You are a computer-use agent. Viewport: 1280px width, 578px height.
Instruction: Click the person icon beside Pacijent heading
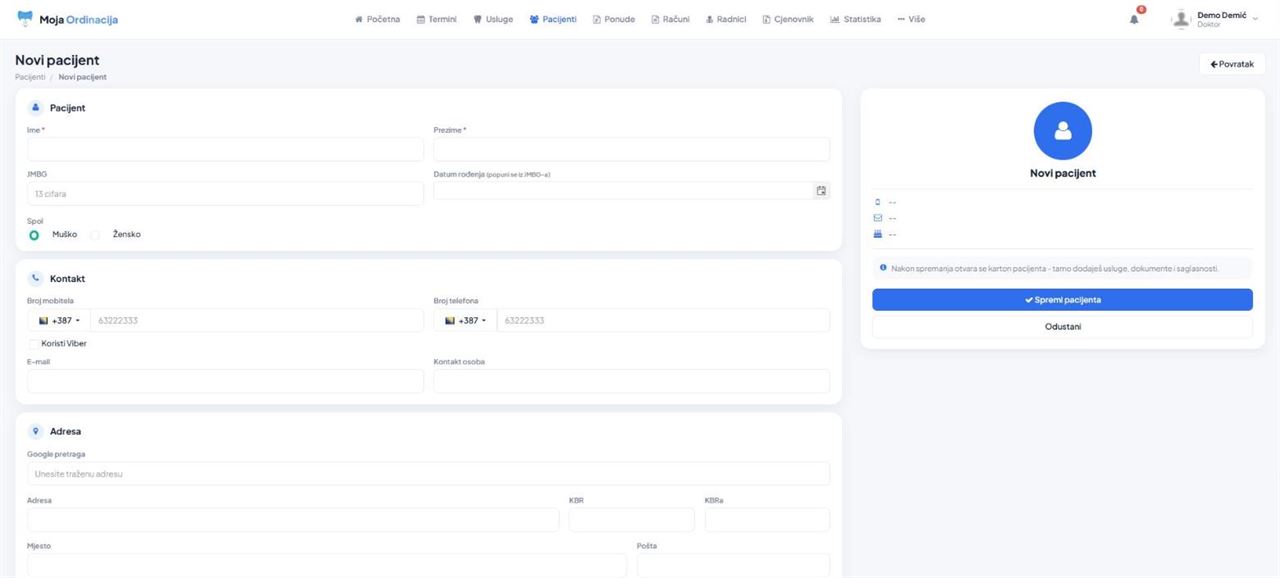tap(36, 108)
